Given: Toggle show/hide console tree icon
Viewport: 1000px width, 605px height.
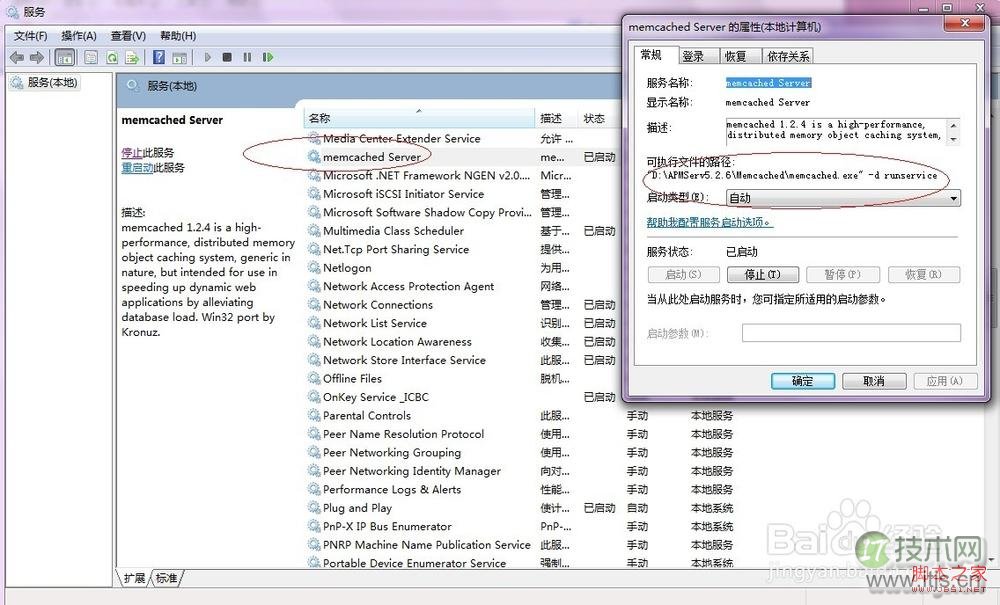Looking at the screenshot, I should pyautogui.click(x=63, y=57).
